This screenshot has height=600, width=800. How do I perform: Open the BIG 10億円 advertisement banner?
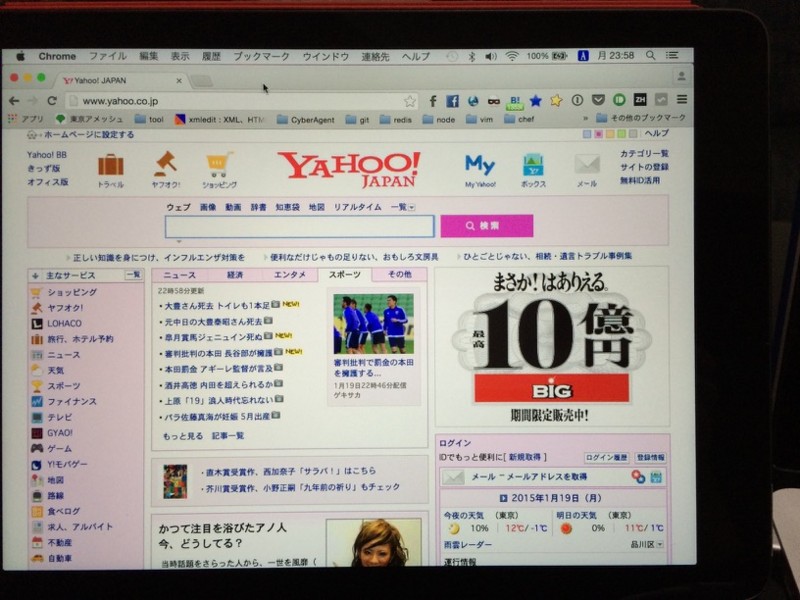(x=552, y=346)
